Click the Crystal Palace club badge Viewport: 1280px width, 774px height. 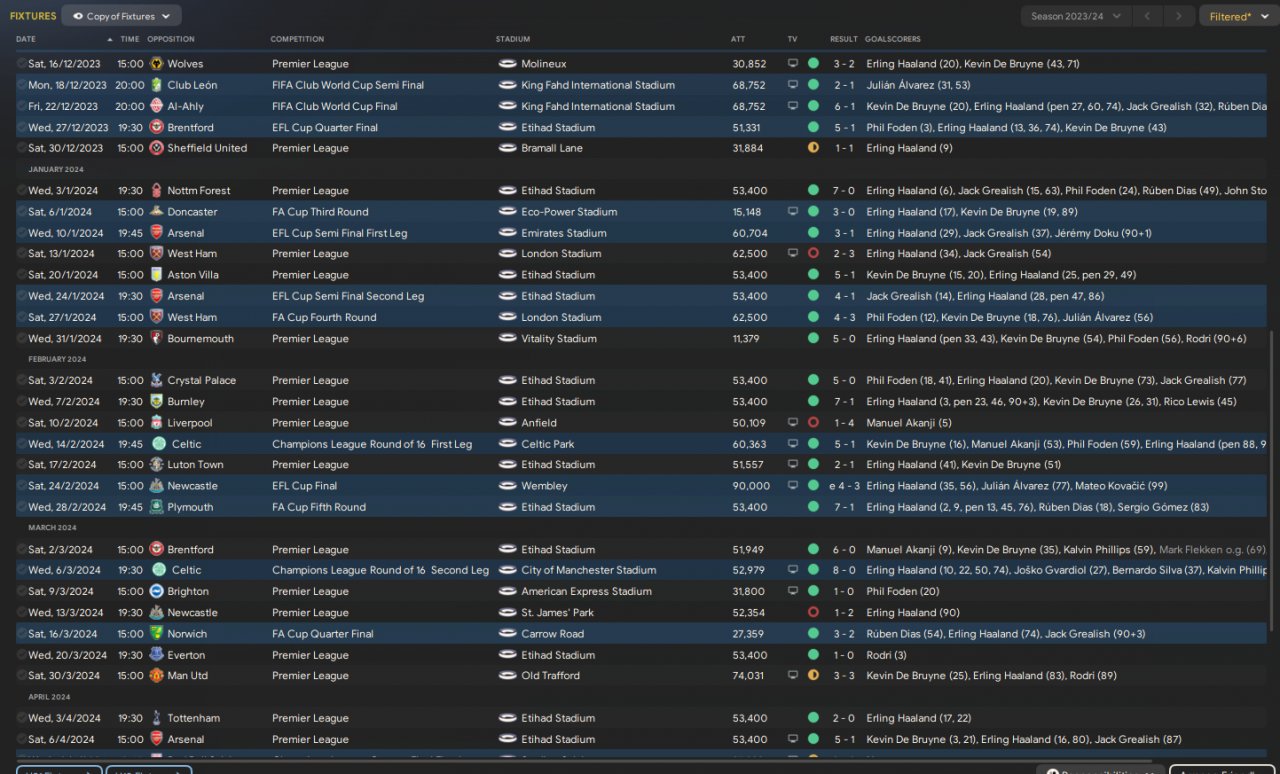(x=156, y=381)
